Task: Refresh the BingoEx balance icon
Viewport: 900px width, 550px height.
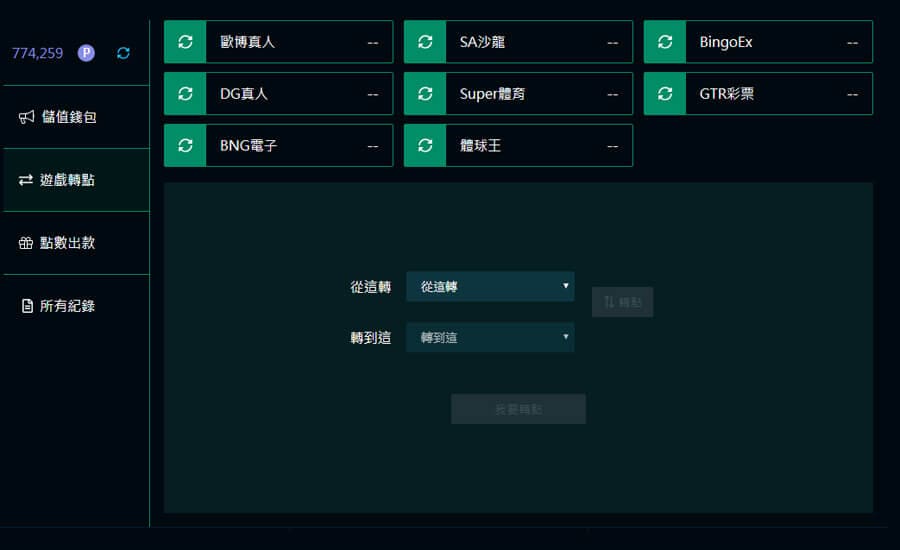Action: tap(665, 42)
